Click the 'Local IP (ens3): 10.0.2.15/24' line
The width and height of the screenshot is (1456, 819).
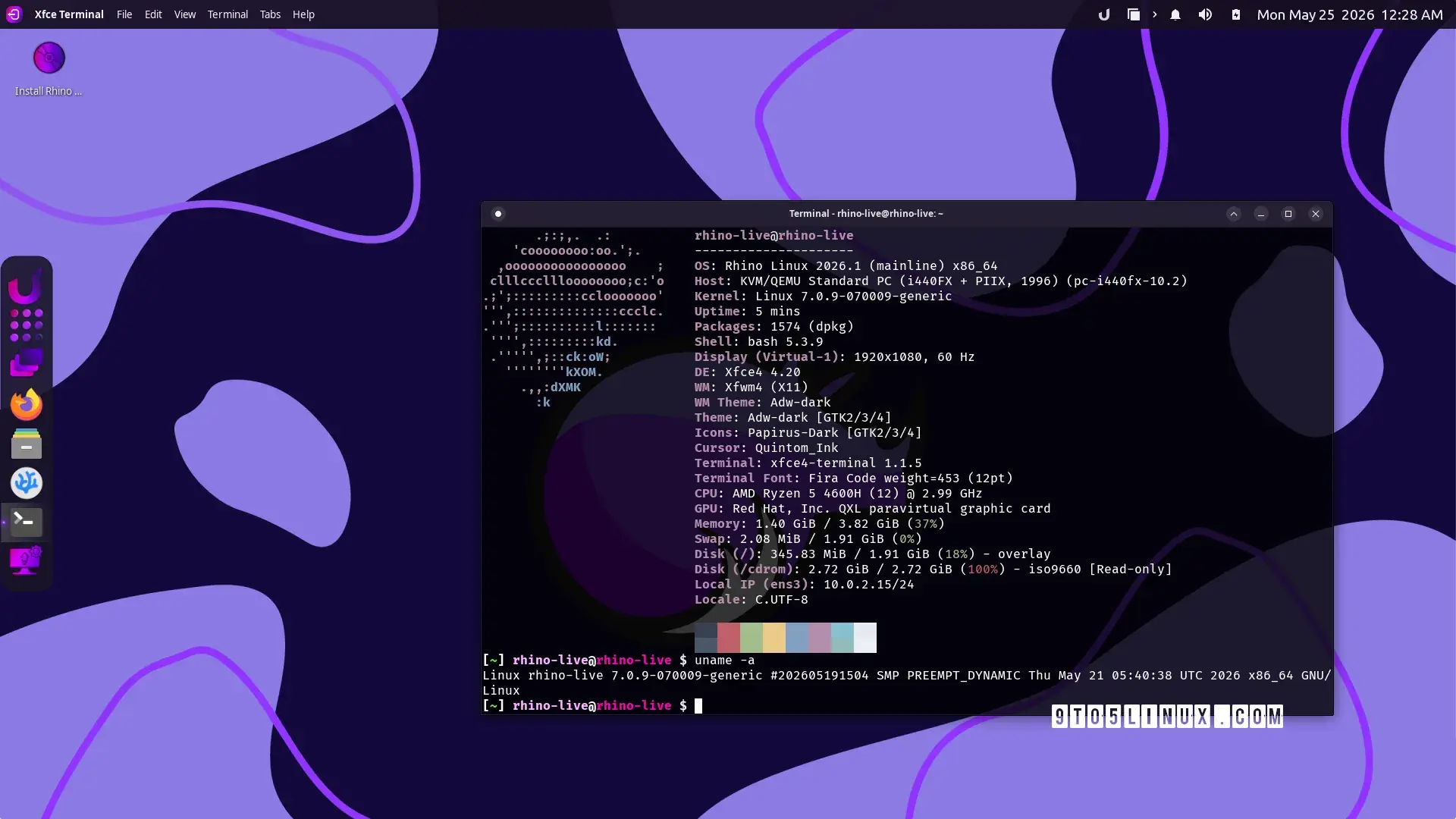coord(804,585)
